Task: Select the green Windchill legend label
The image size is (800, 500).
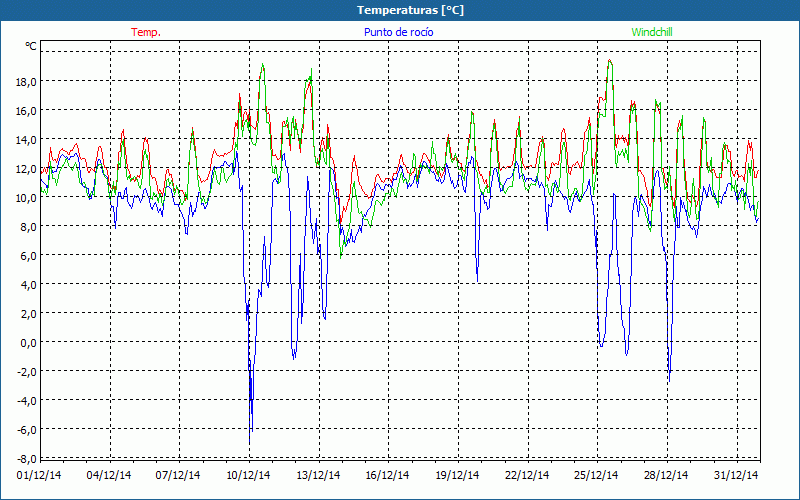Action: click(x=652, y=32)
